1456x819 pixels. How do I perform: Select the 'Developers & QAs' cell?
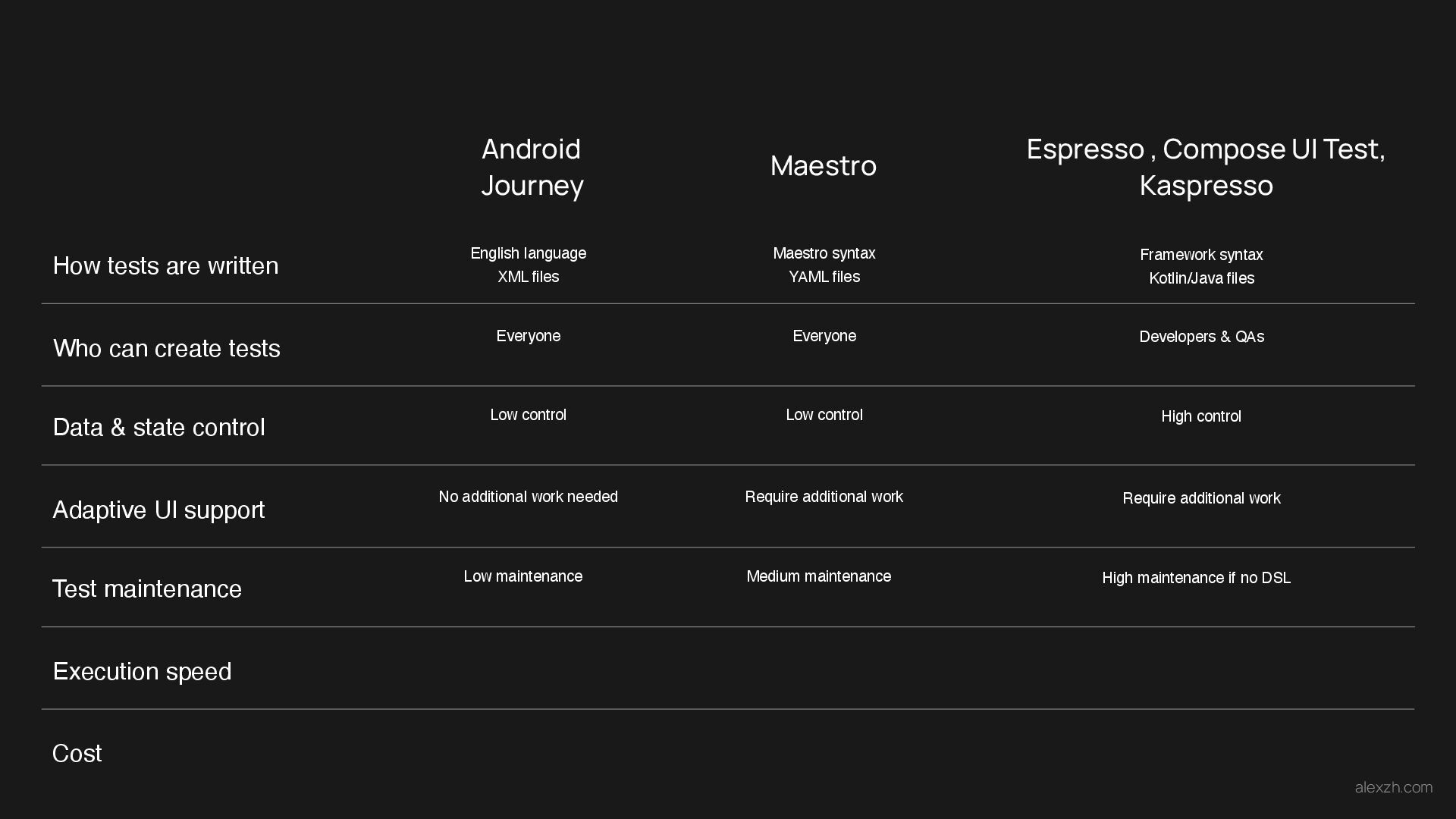pos(1201,337)
